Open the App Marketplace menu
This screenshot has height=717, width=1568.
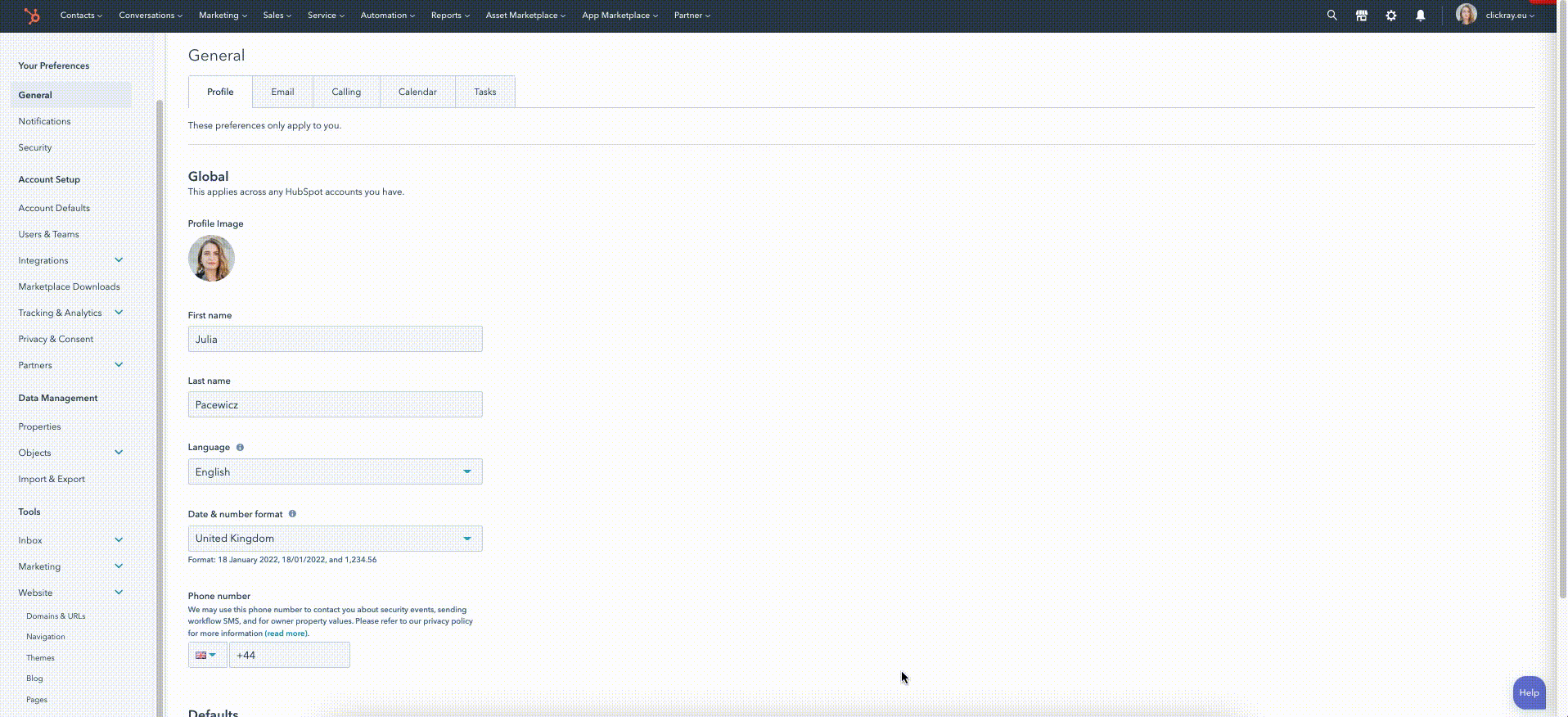[620, 16]
